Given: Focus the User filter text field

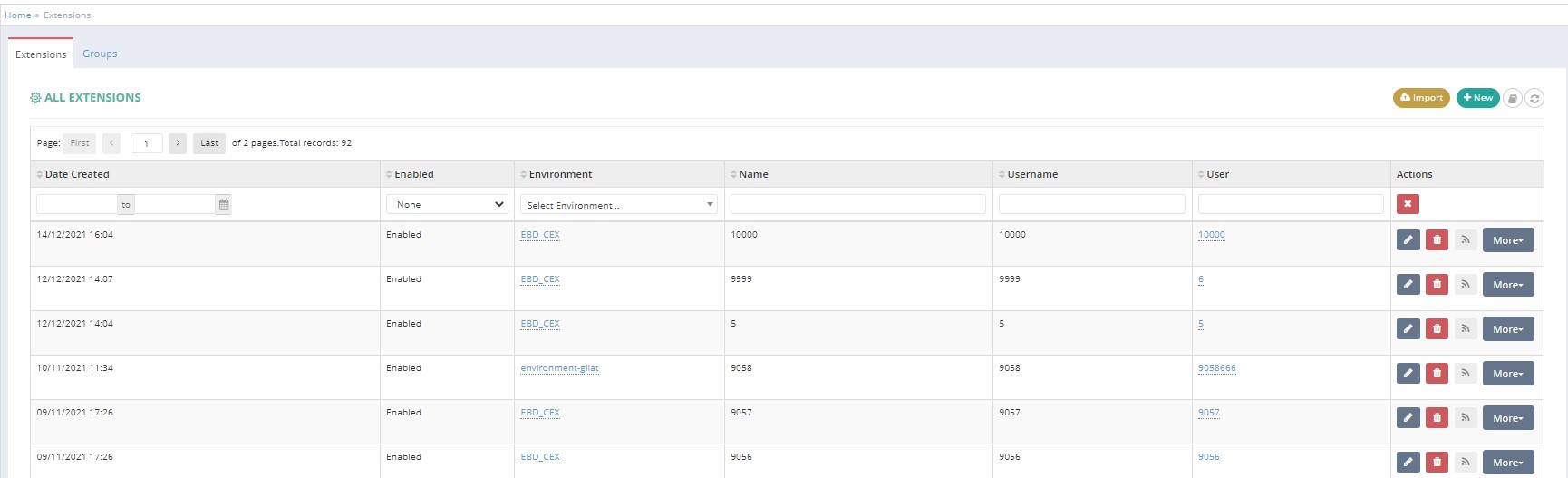Looking at the screenshot, I should [x=1291, y=204].
